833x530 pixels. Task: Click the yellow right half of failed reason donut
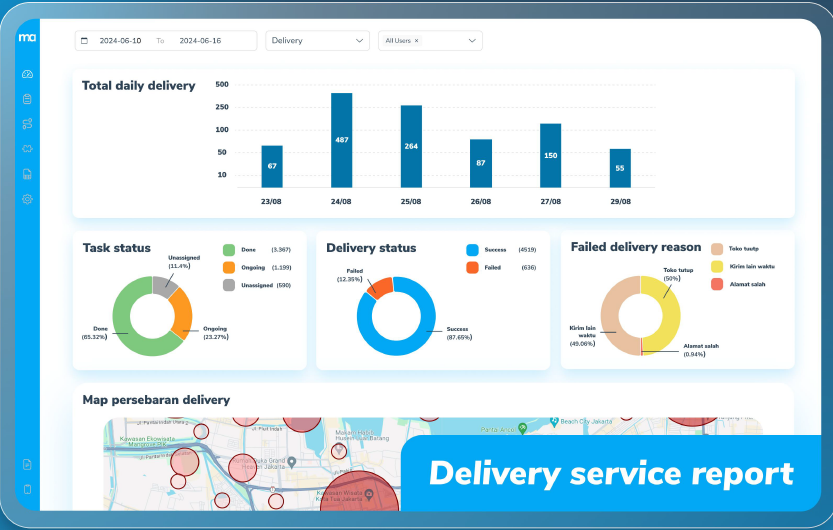tap(671, 315)
